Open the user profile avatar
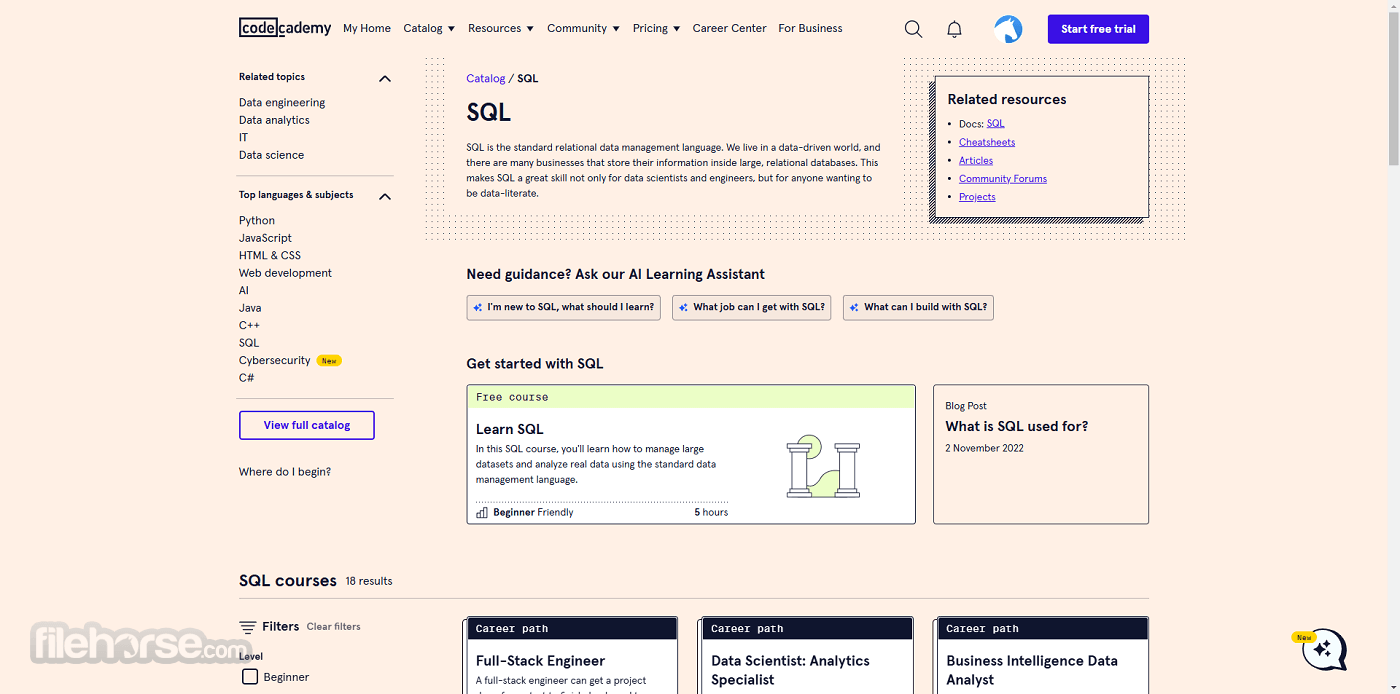 click(x=1008, y=29)
